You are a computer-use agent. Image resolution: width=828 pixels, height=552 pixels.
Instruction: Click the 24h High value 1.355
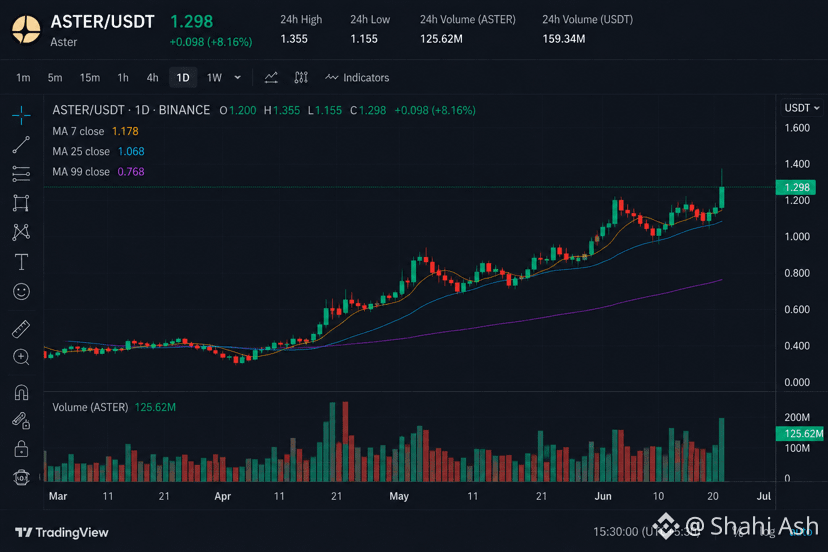point(294,39)
